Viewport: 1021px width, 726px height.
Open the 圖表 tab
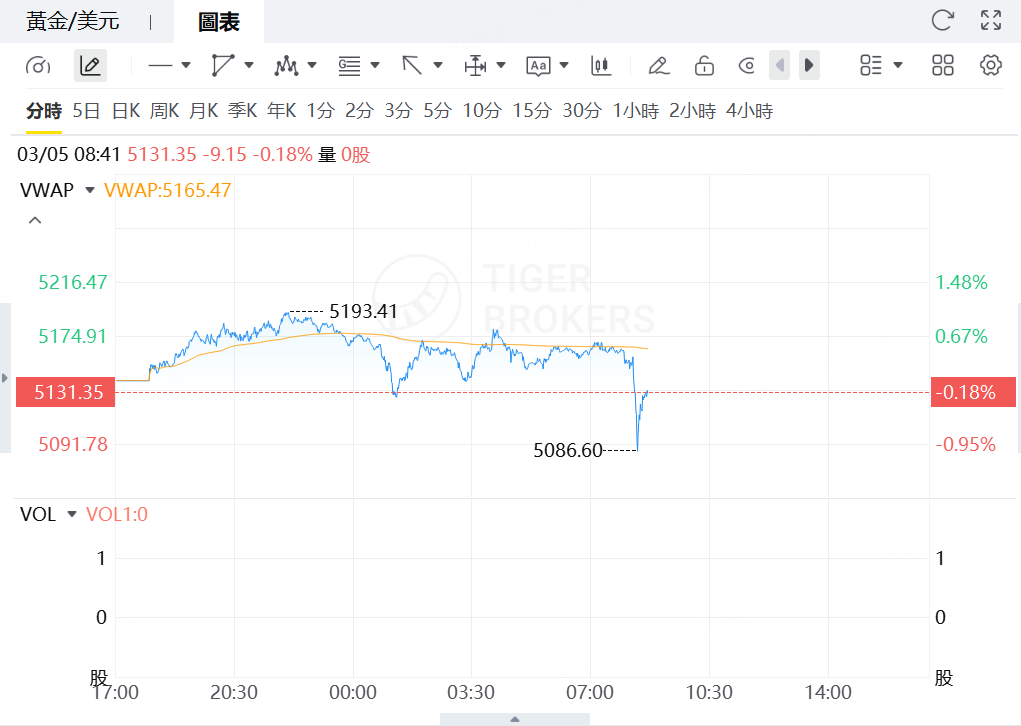219,21
